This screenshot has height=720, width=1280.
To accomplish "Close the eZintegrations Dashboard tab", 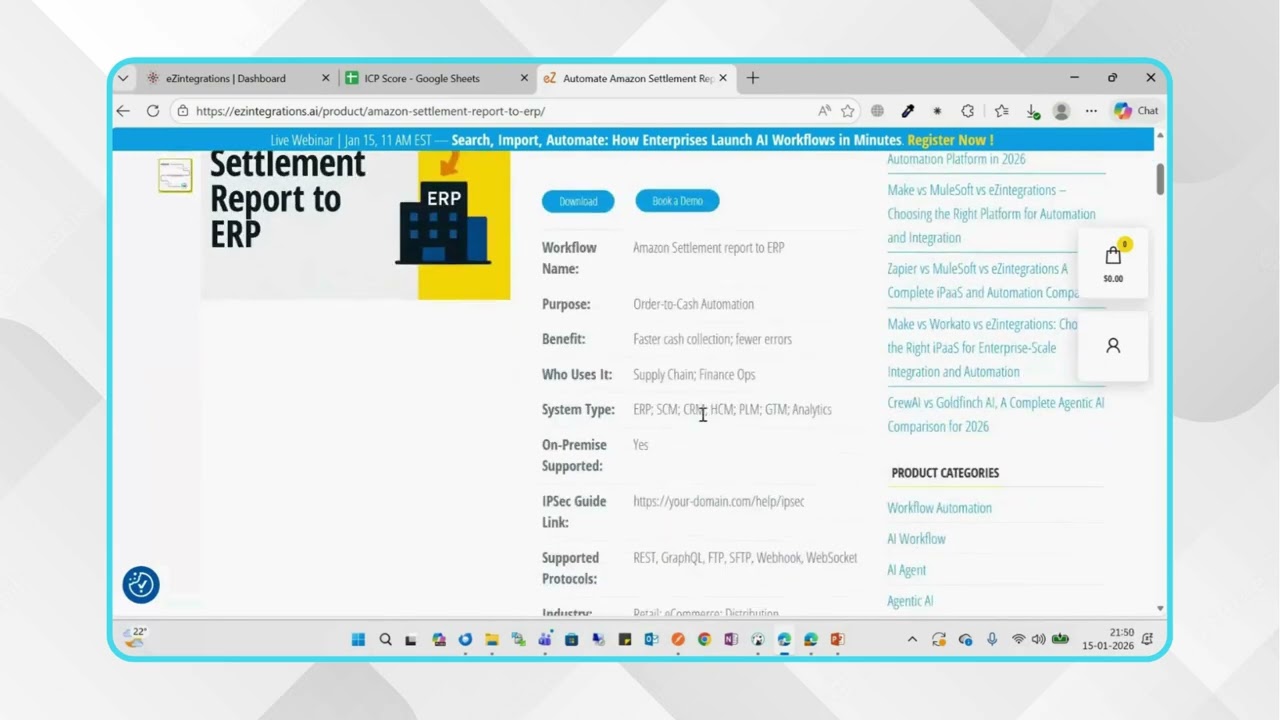I will [x=326, y=78].
